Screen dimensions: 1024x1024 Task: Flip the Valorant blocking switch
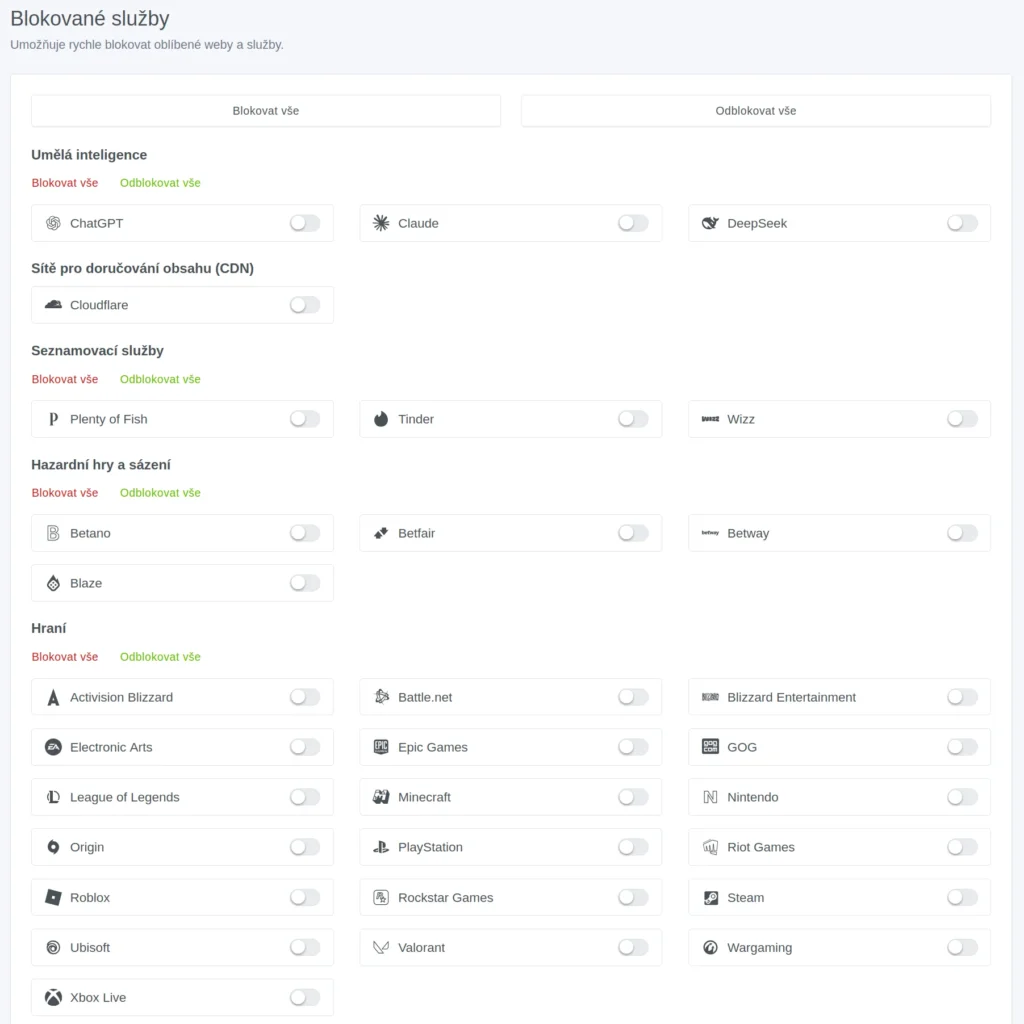pyautogui.click(x=633, y=947)
